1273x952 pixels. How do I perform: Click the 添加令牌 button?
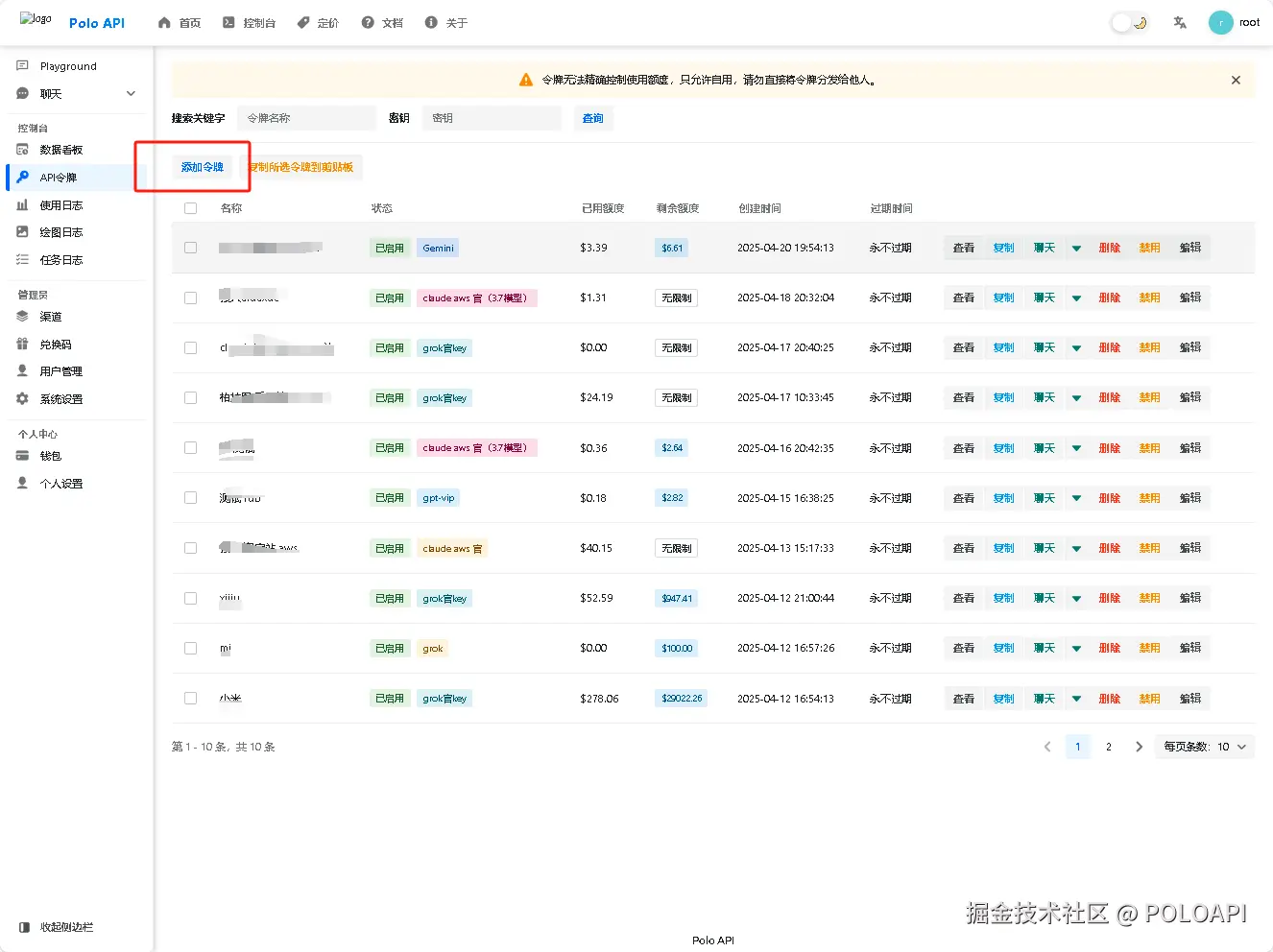203,167
